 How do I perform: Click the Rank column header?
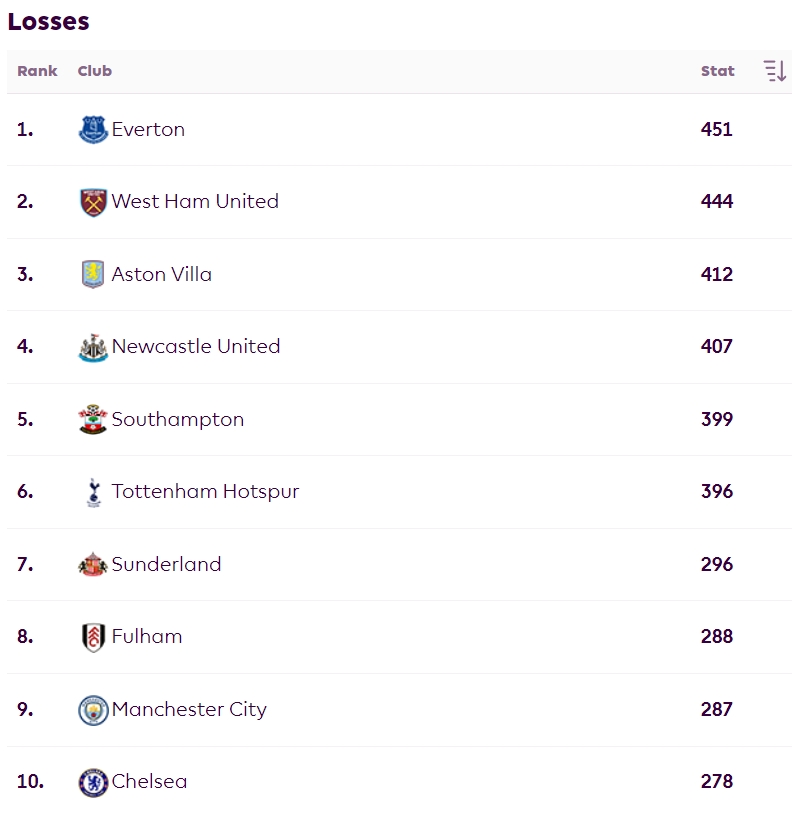tap(37, 71)
